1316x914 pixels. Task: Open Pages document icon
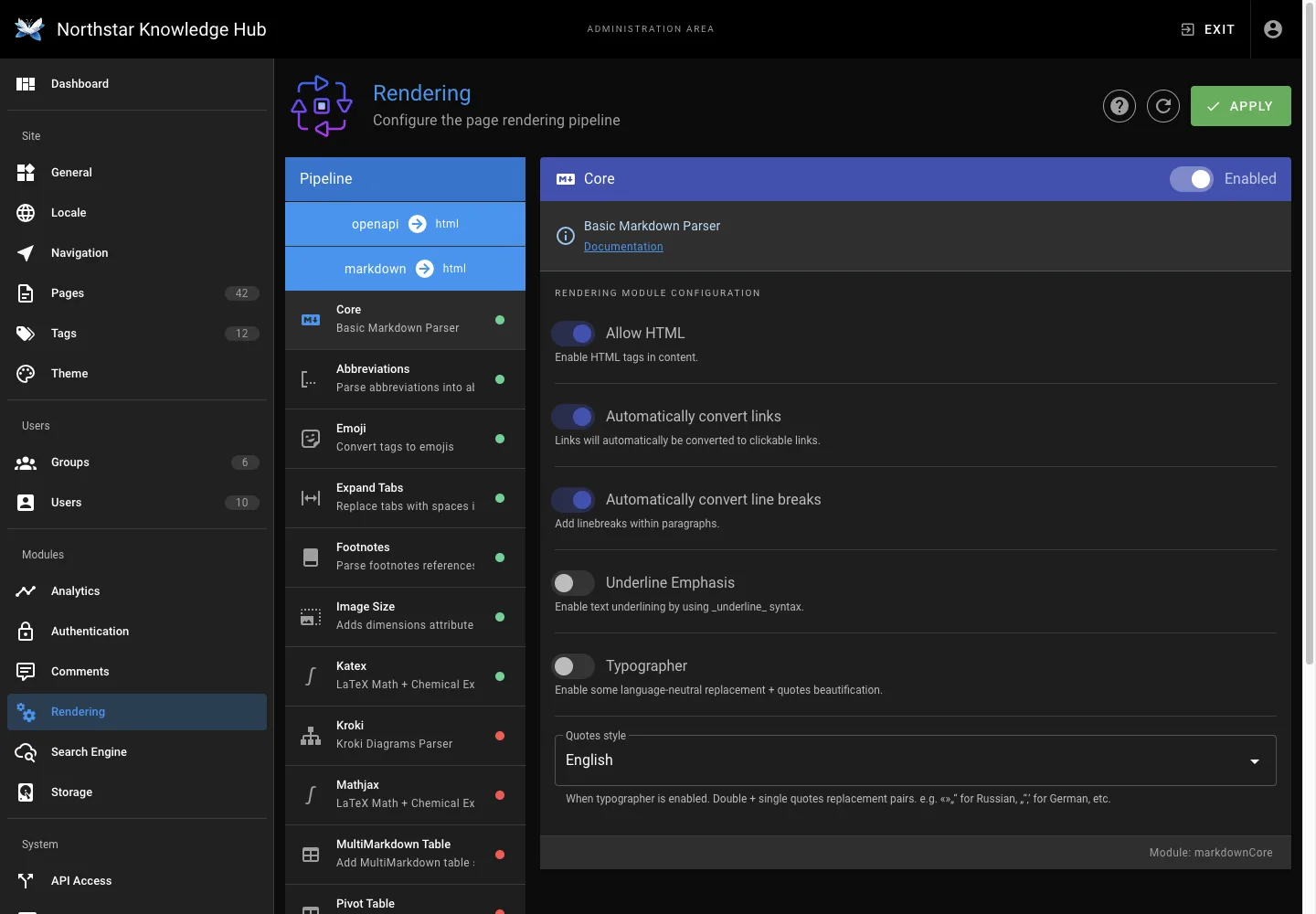pyautogui.click(x=26, y=293)
